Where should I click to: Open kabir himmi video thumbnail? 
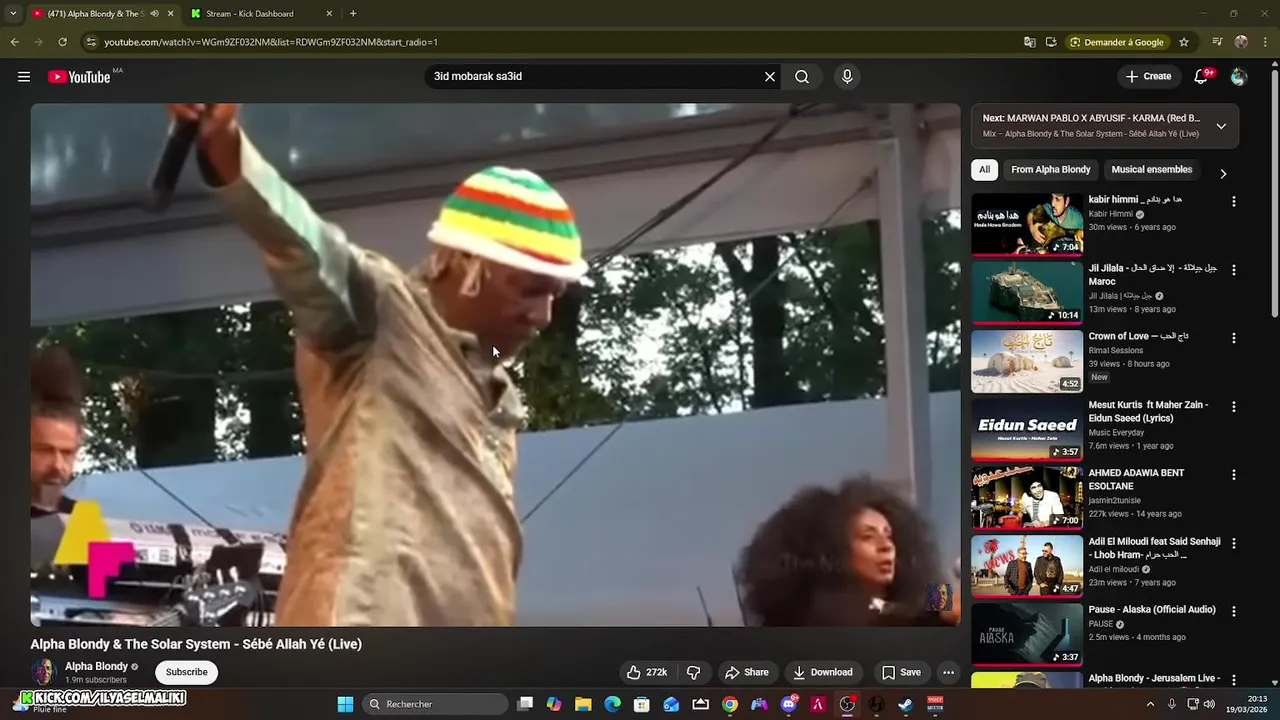1027,224
